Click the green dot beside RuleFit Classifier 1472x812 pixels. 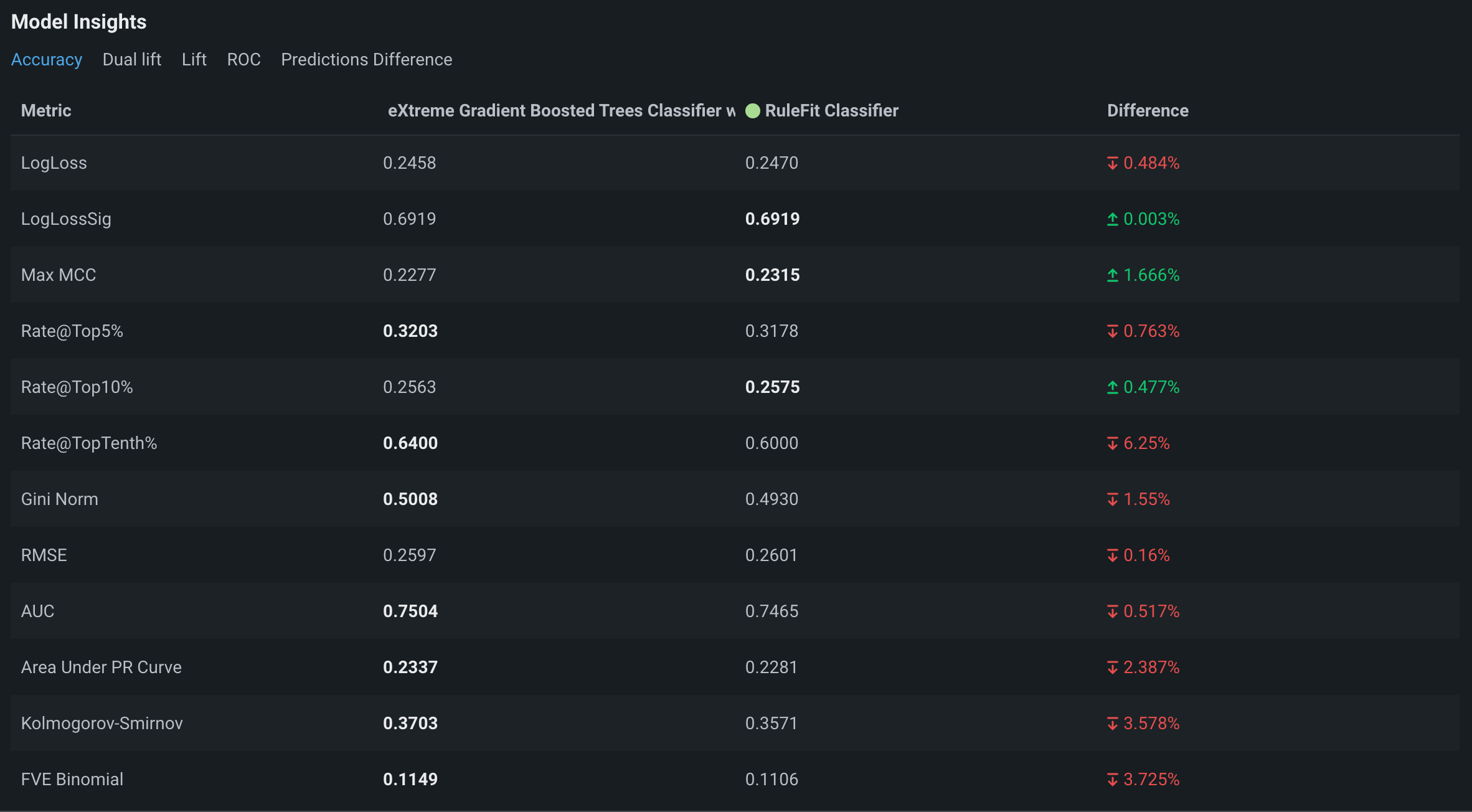752,111
